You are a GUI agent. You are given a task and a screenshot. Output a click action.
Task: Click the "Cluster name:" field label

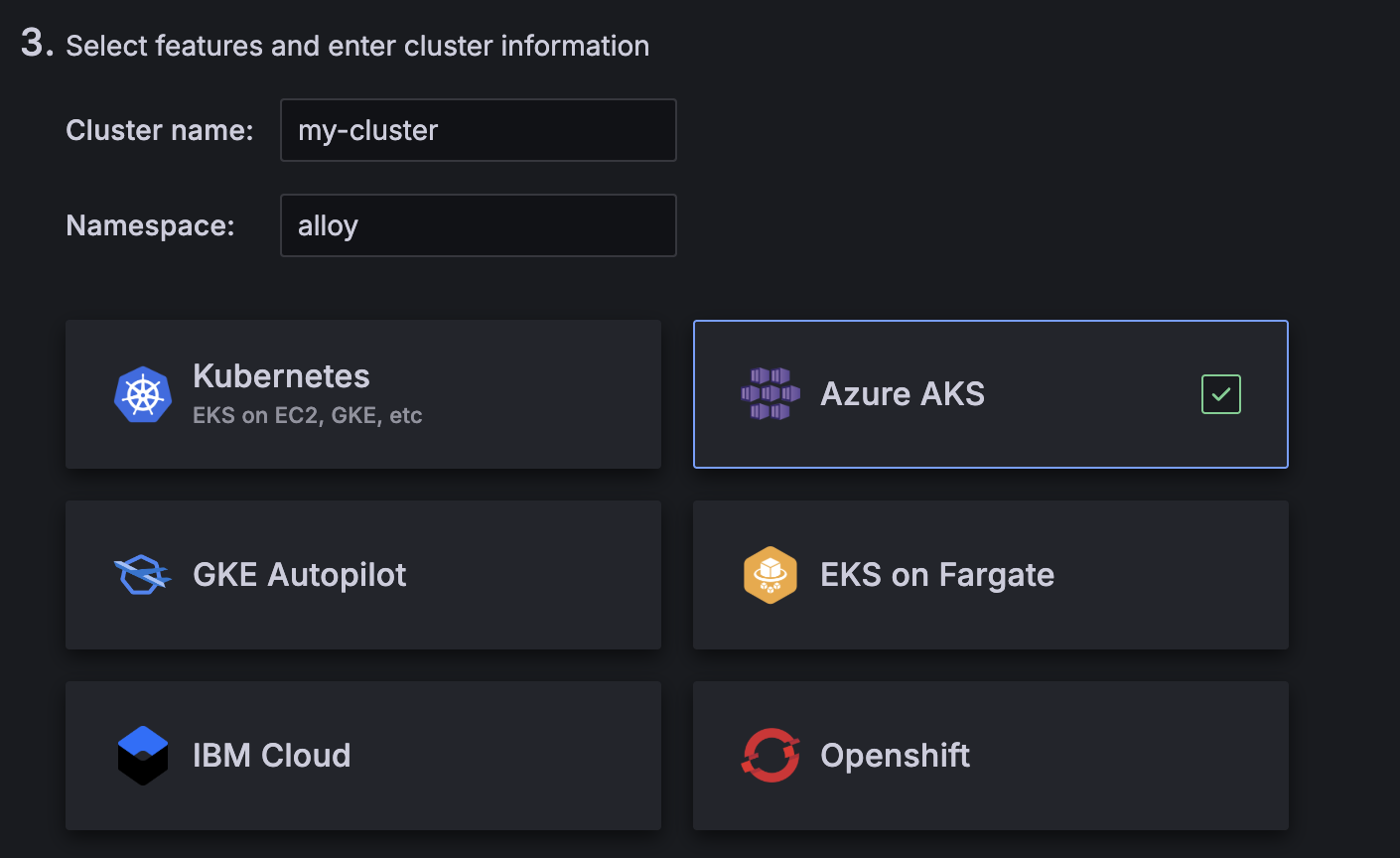[x=159, y=130]
